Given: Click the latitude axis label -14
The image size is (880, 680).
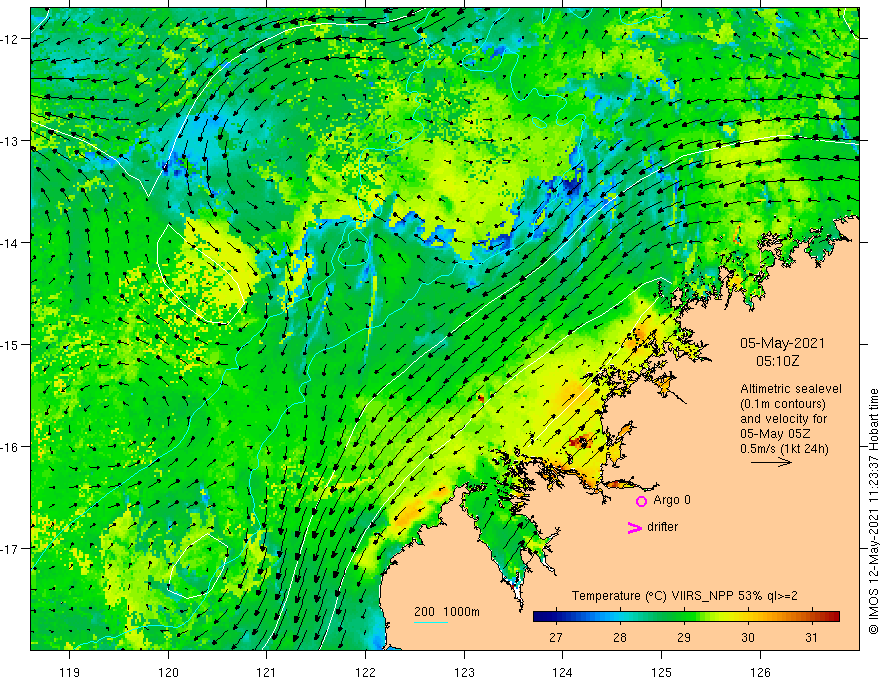Looking at the screenshot, I should (x=10, y=243).
